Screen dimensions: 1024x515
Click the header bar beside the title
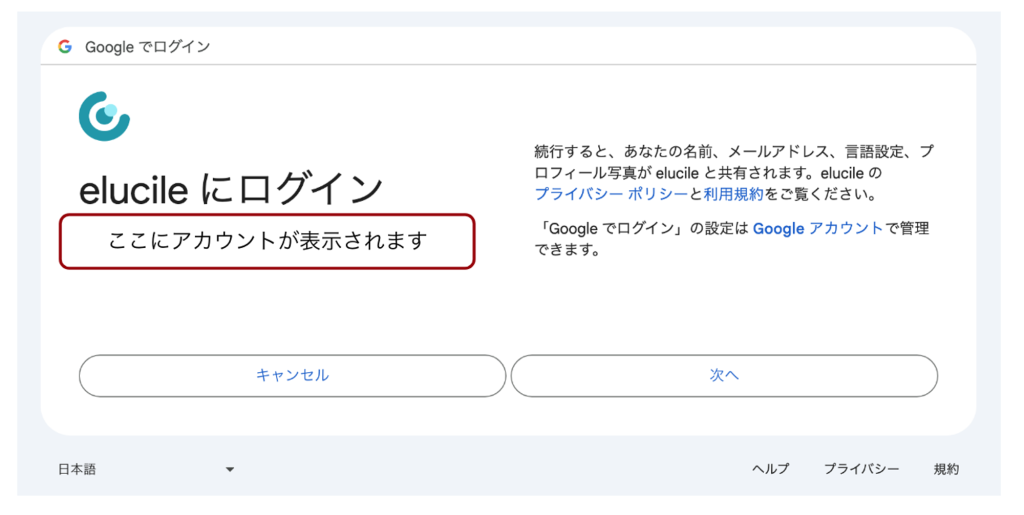(600, 47)
